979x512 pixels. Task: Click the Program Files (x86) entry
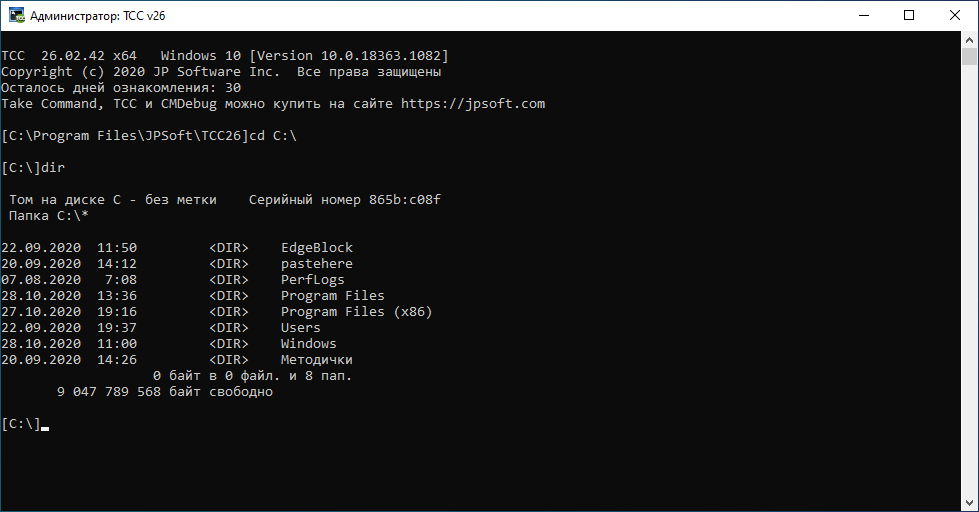pos(356,312)
